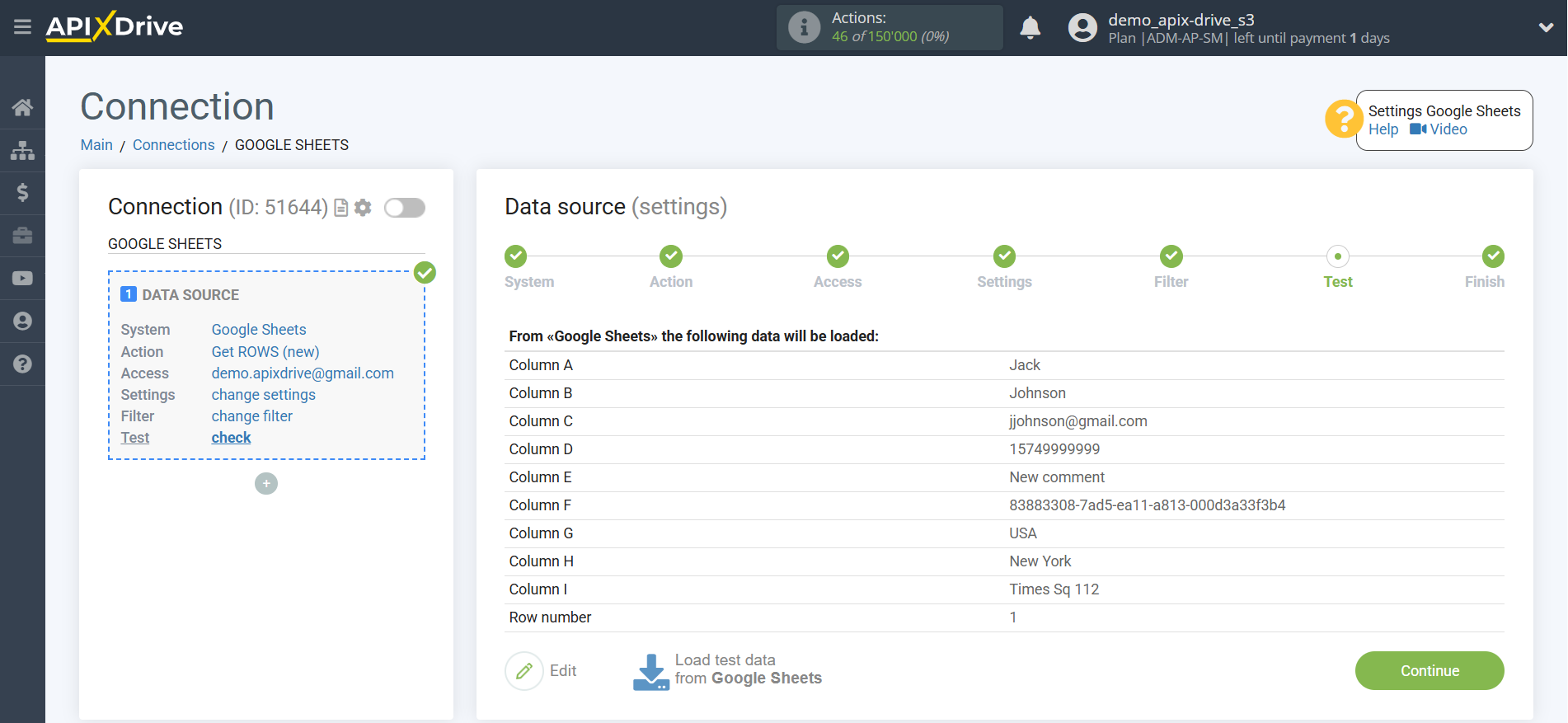1568x723 pixels.
Task: Click the demo.apixdrive@gmail.com access link
Action: tap(303, 373)
